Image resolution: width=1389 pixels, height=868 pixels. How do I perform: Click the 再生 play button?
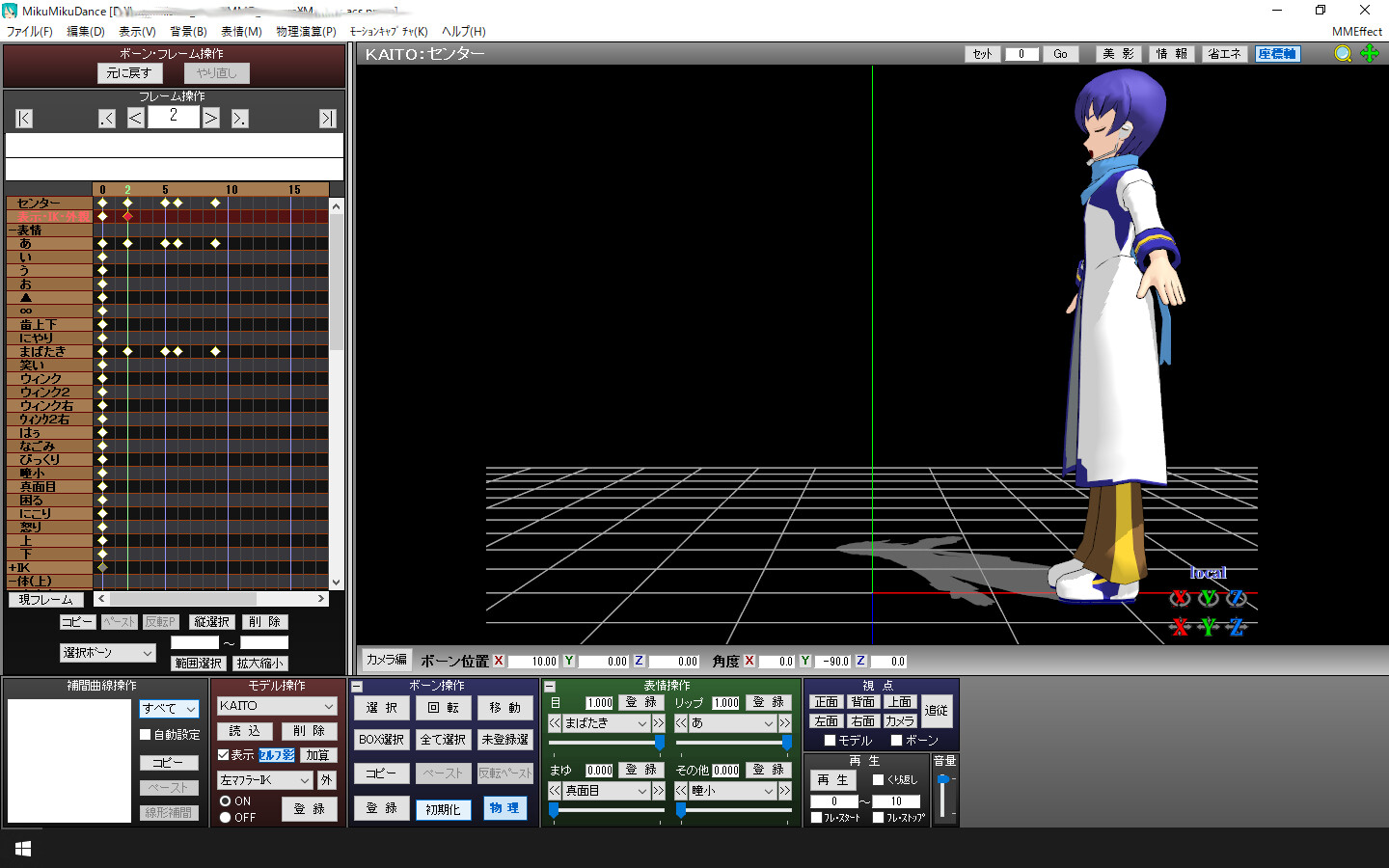tap(833, 779)
